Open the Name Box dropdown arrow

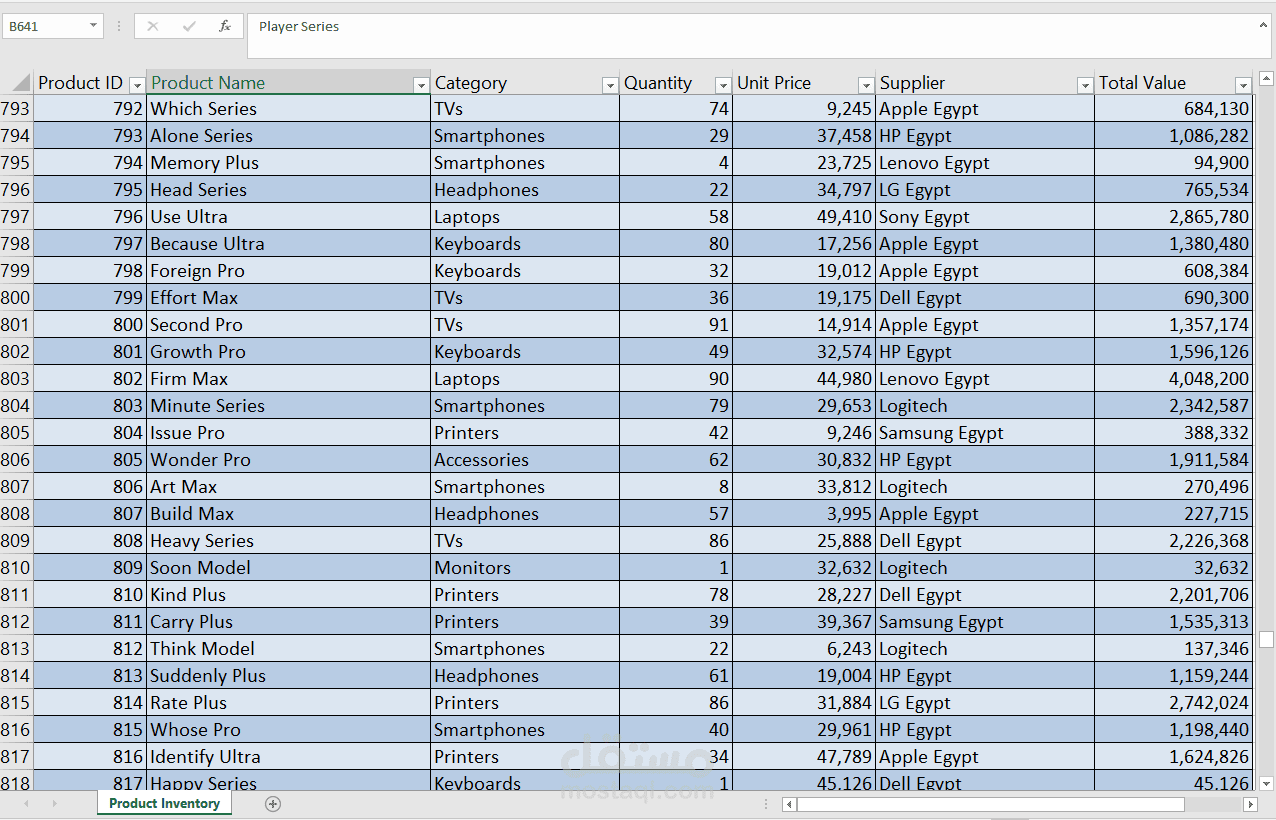pyautogui.click(x=93, y=26)
